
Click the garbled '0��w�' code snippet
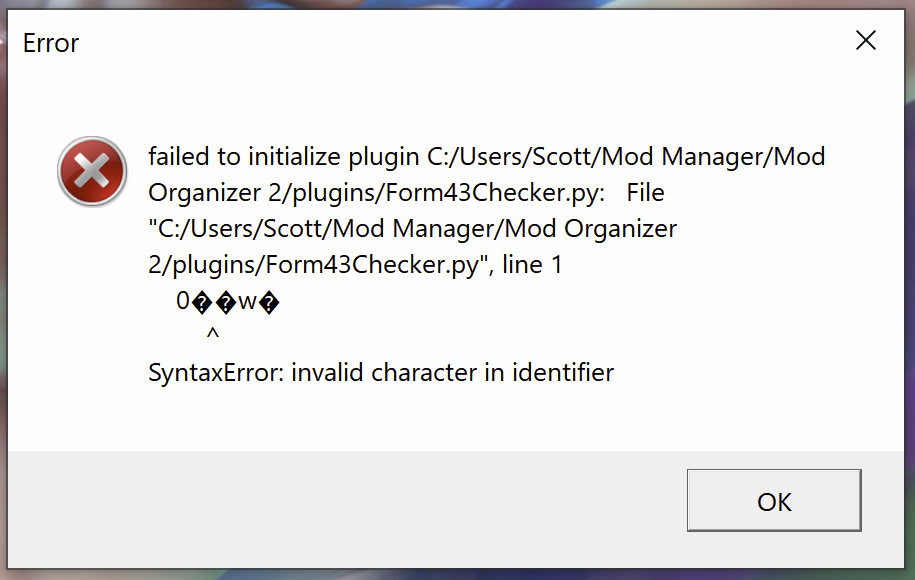click(227, 300)
